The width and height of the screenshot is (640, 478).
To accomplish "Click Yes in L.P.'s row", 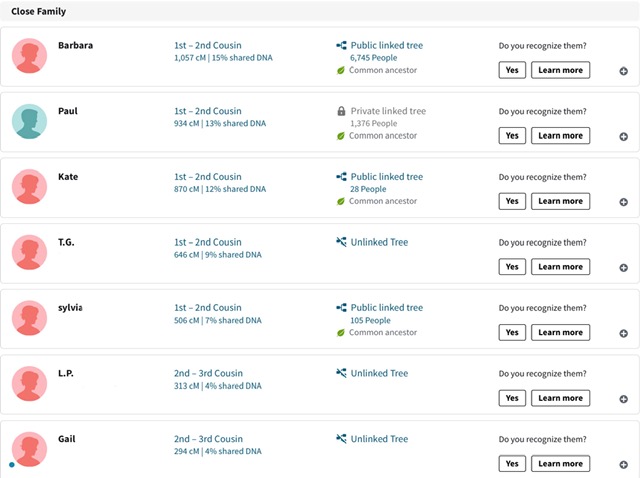I will coord(512,398).
